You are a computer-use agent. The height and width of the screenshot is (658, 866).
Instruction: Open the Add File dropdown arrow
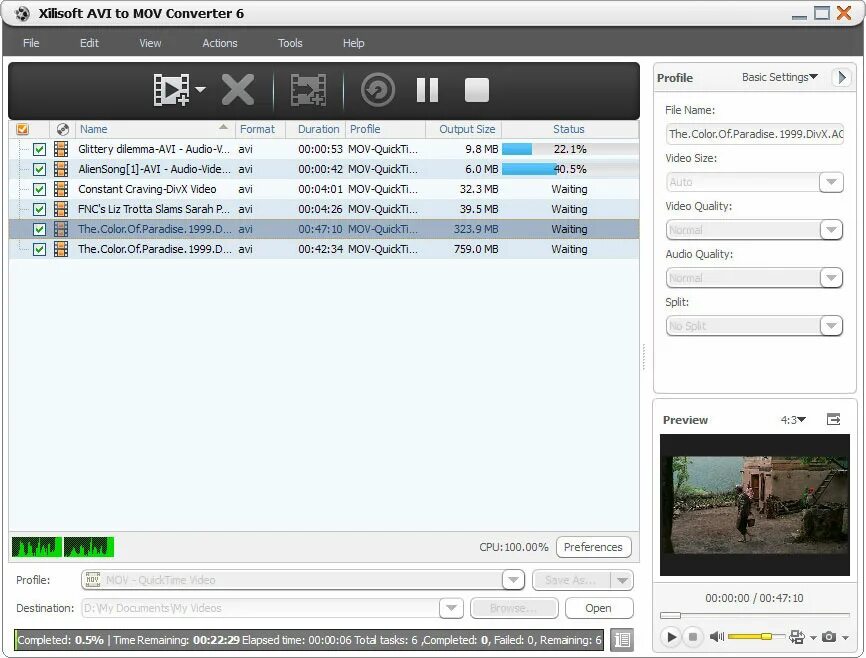(200, 90)
